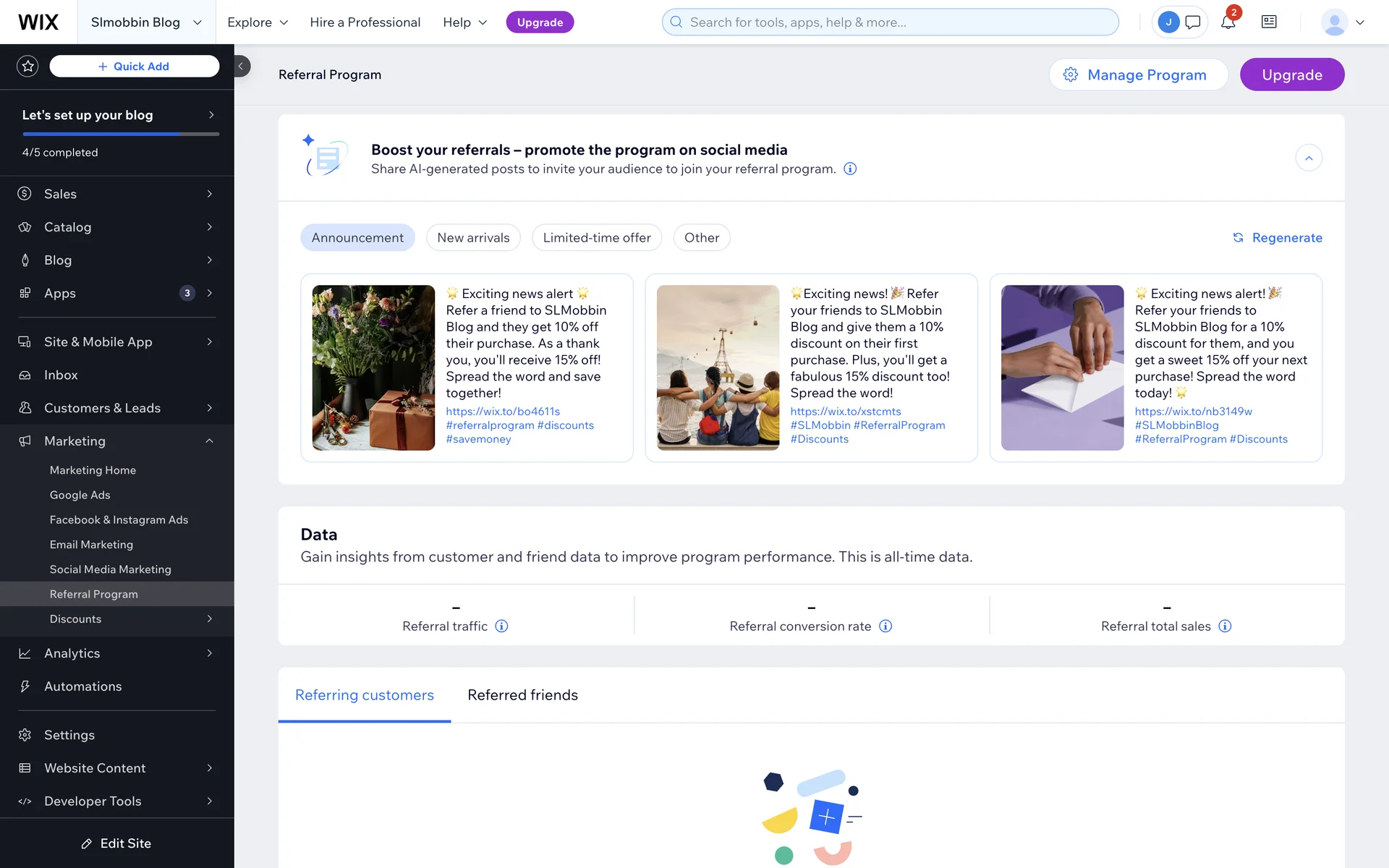The height and width of the screenshot is (868, 1389).
Task: Click the blog setup progress bar
Action: [121, 135]
